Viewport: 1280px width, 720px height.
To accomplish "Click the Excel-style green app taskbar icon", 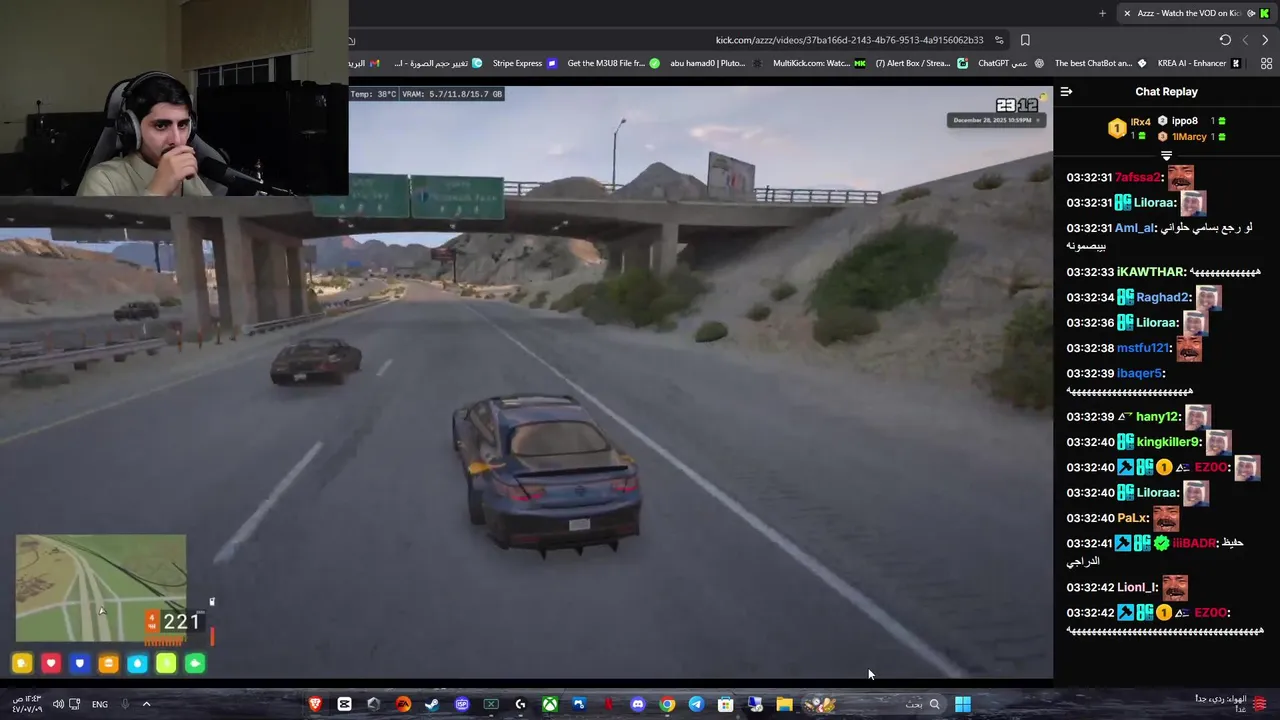I will 491,704.
